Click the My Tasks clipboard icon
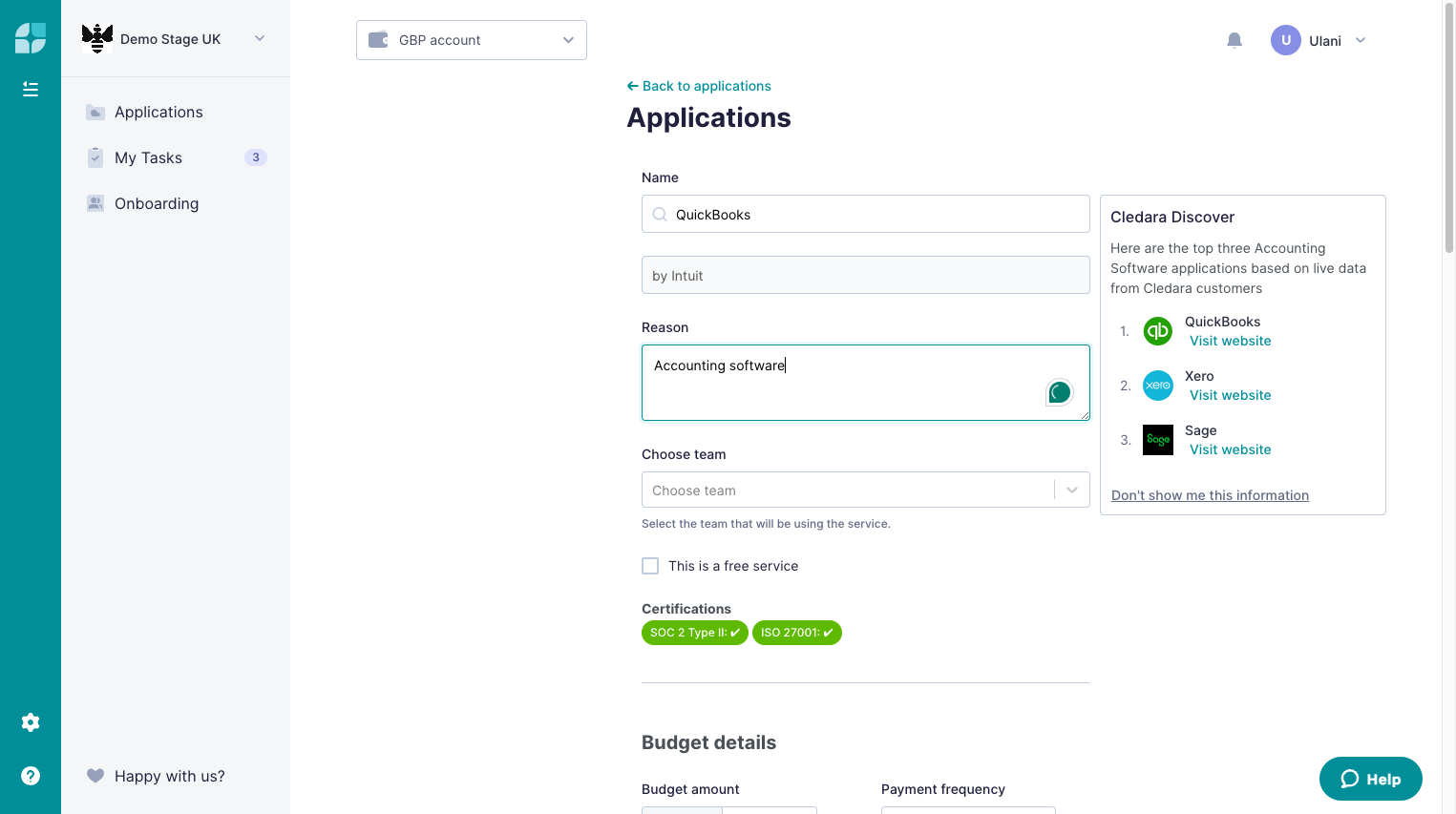 point(95,157)
